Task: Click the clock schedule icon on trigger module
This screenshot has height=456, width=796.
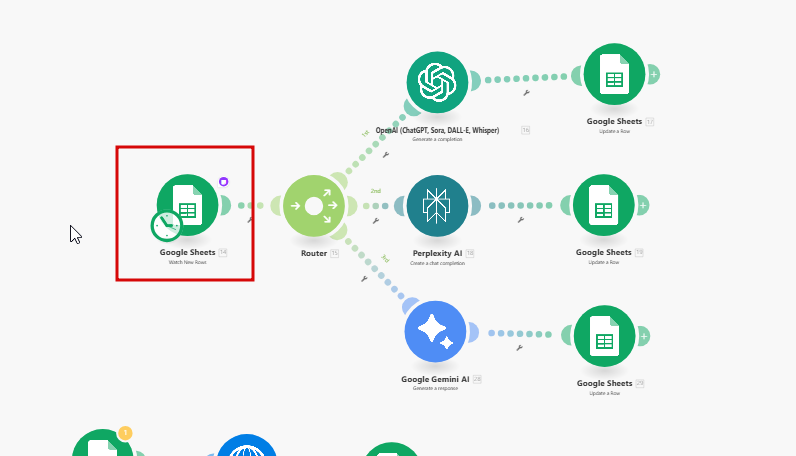Action: coord(167,225)
